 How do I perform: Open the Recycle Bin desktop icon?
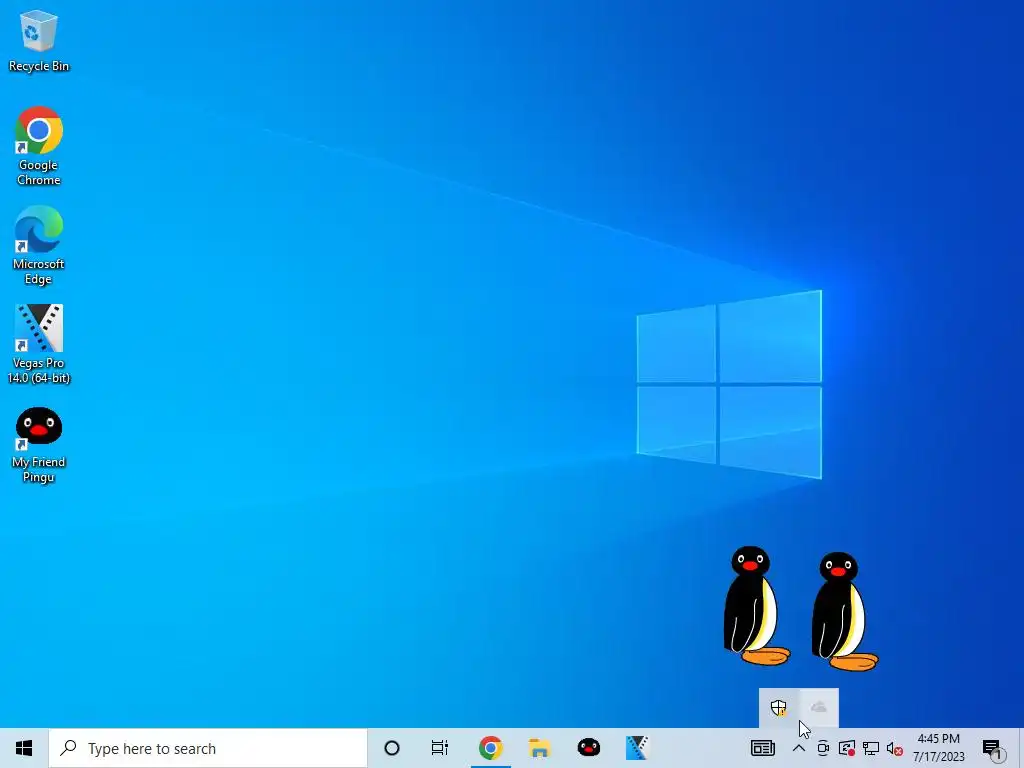click(39, 40)
